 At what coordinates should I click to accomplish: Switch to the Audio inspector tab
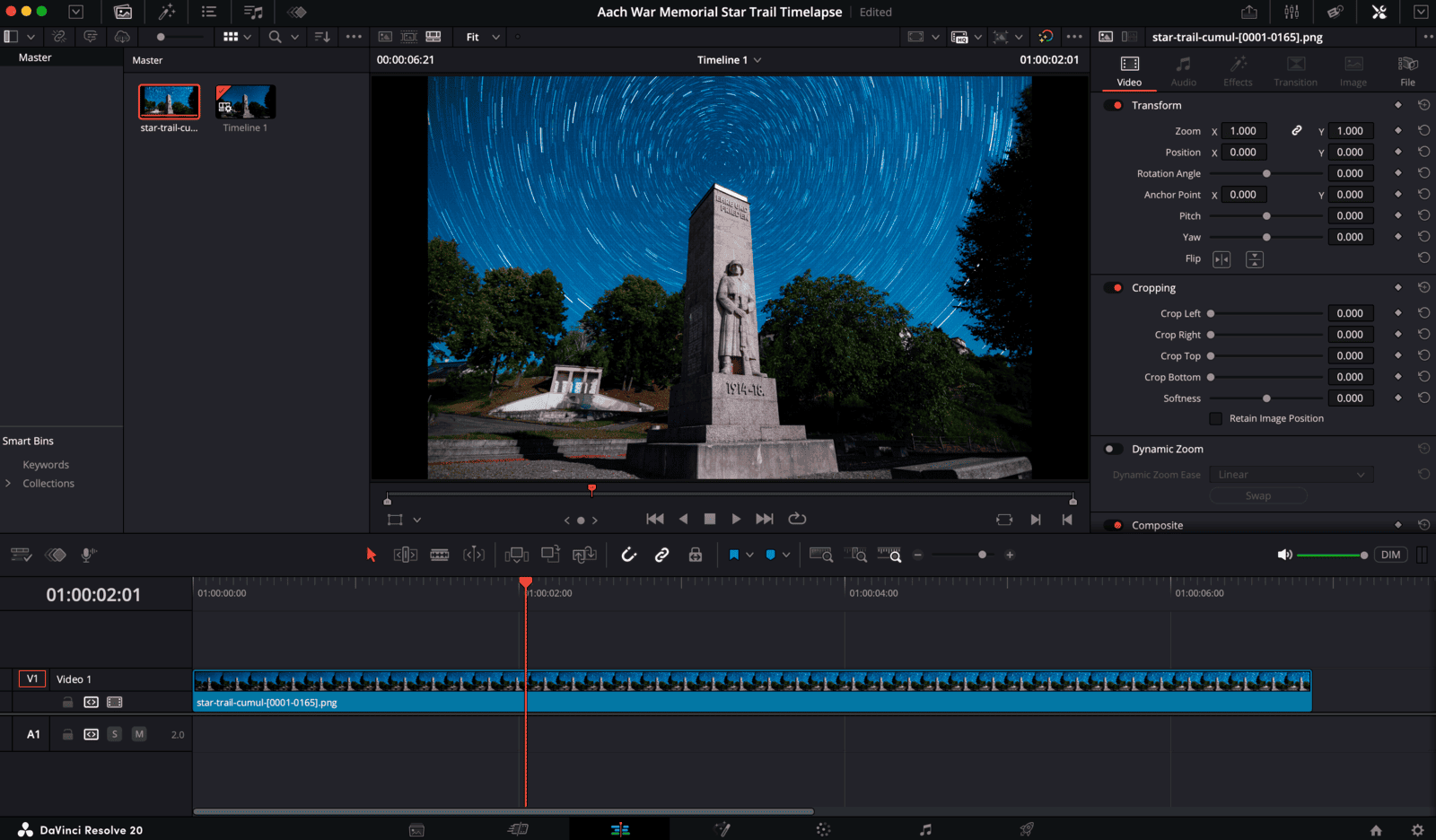point(1183,72)
